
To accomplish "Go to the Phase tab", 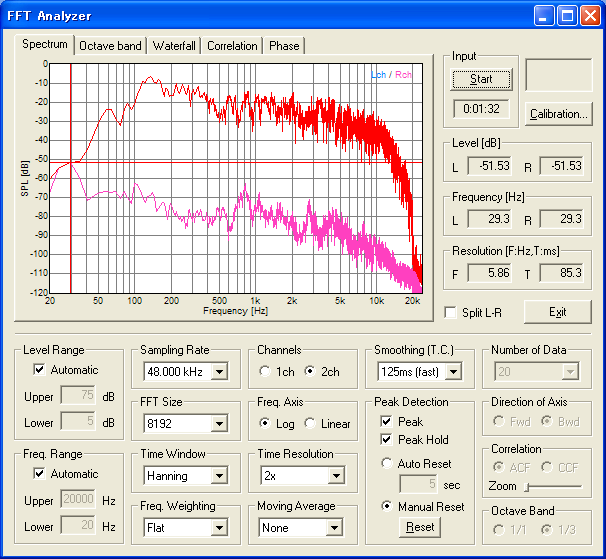I will point(284,46).
